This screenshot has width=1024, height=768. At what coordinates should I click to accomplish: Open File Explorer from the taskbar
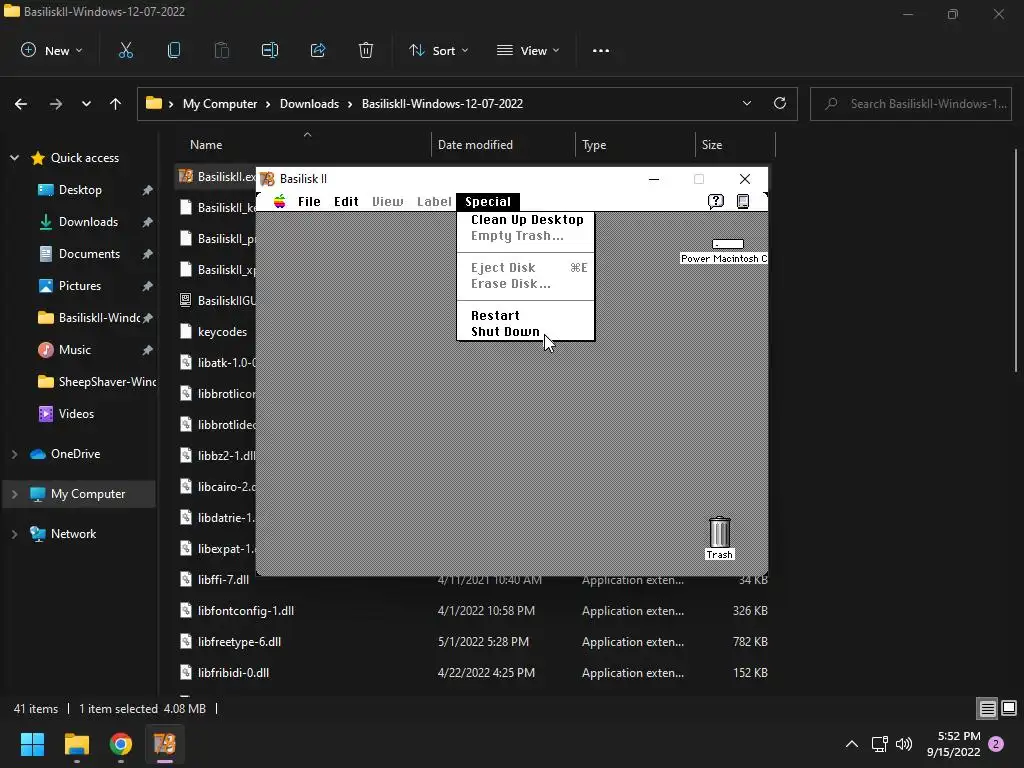[76, 744]
